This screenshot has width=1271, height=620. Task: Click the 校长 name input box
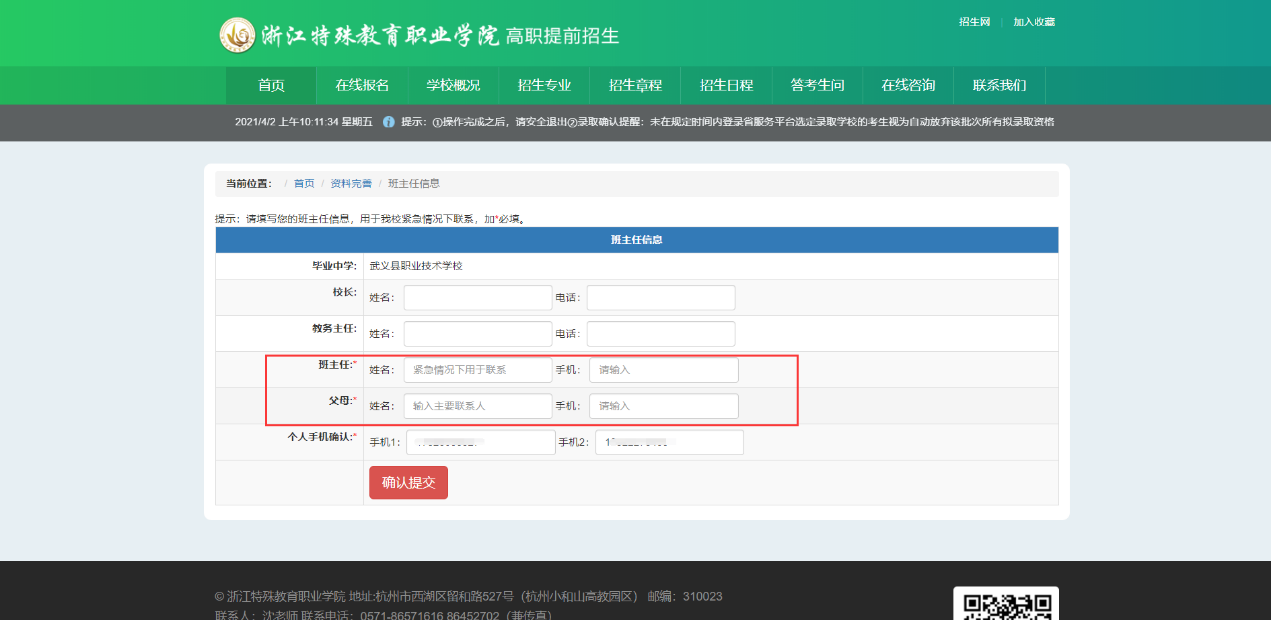coord(477,297)
